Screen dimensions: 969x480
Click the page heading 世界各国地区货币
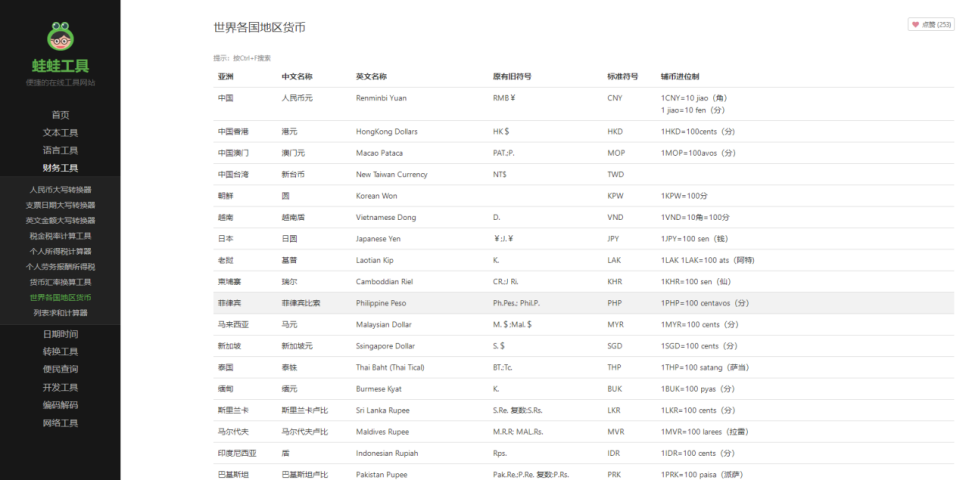coord(260,27)
